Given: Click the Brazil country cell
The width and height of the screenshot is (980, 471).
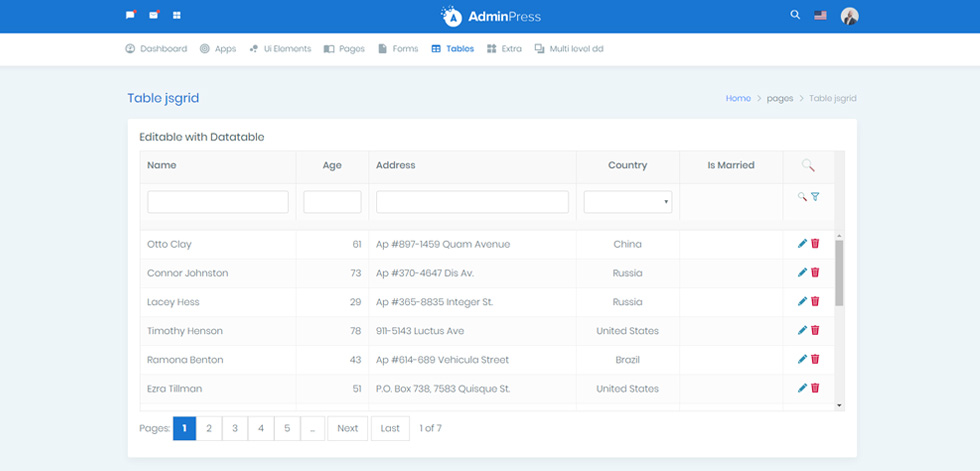Looking at the screenshot, I should click(x=628, y=360).
